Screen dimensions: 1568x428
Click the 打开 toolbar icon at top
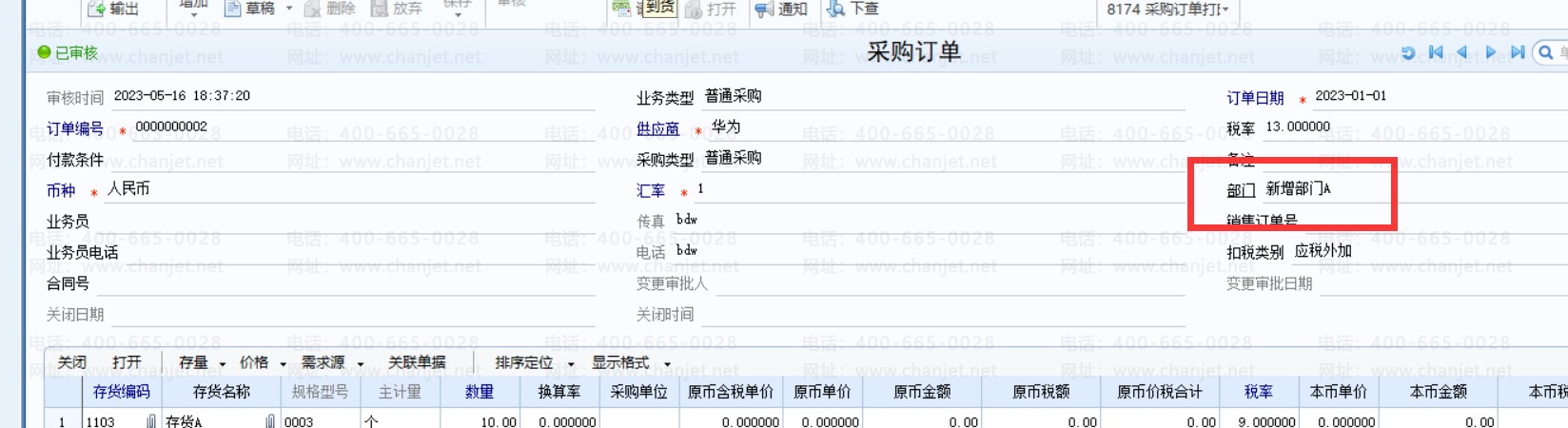click(x=694, y=9)
